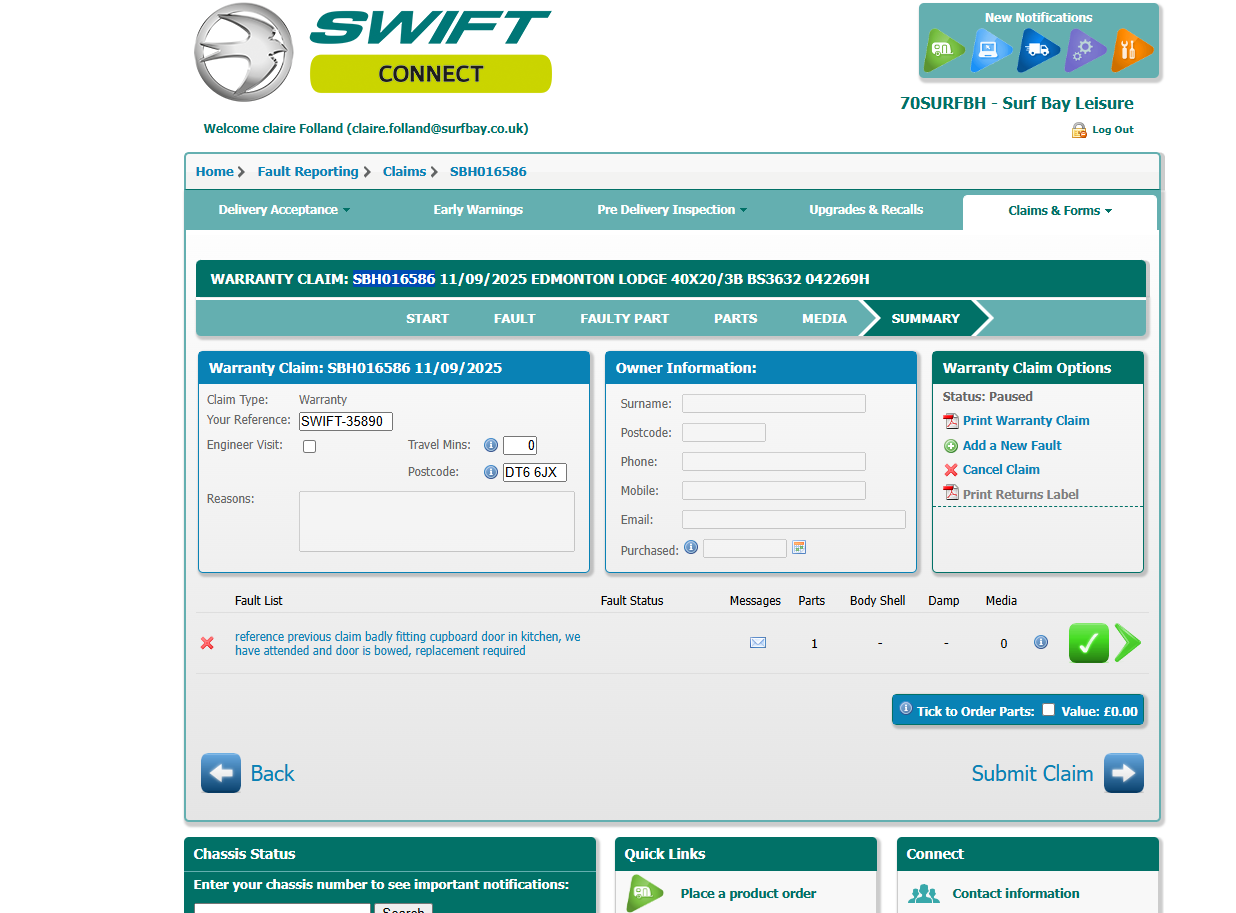This screenshot has width=1236, height=913.
Task: Click the Print Returns Label link
Action: coord(1021,494)
